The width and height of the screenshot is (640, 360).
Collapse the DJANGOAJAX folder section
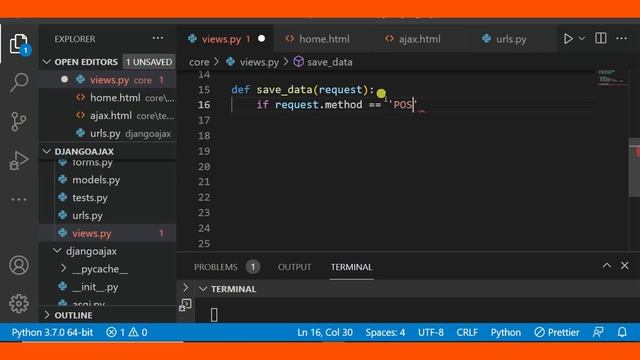click(47, 151)
